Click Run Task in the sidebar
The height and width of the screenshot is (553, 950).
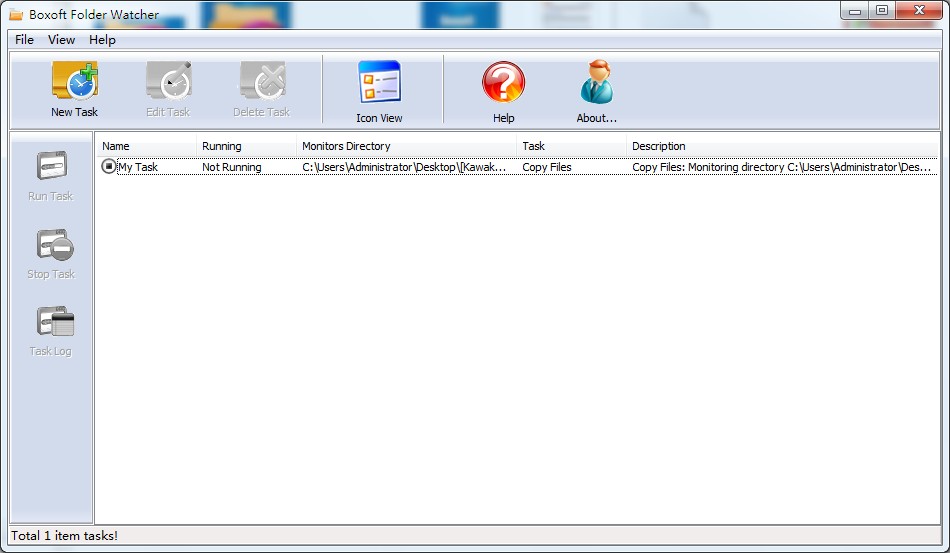[51, 176]
